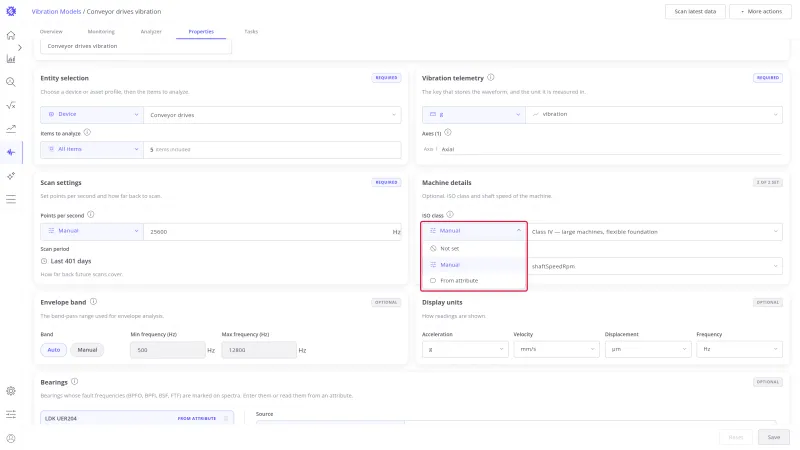Choose Not set in ISO class menu
800x450 pixels.
pyautogui.click(x=474, y=248)
